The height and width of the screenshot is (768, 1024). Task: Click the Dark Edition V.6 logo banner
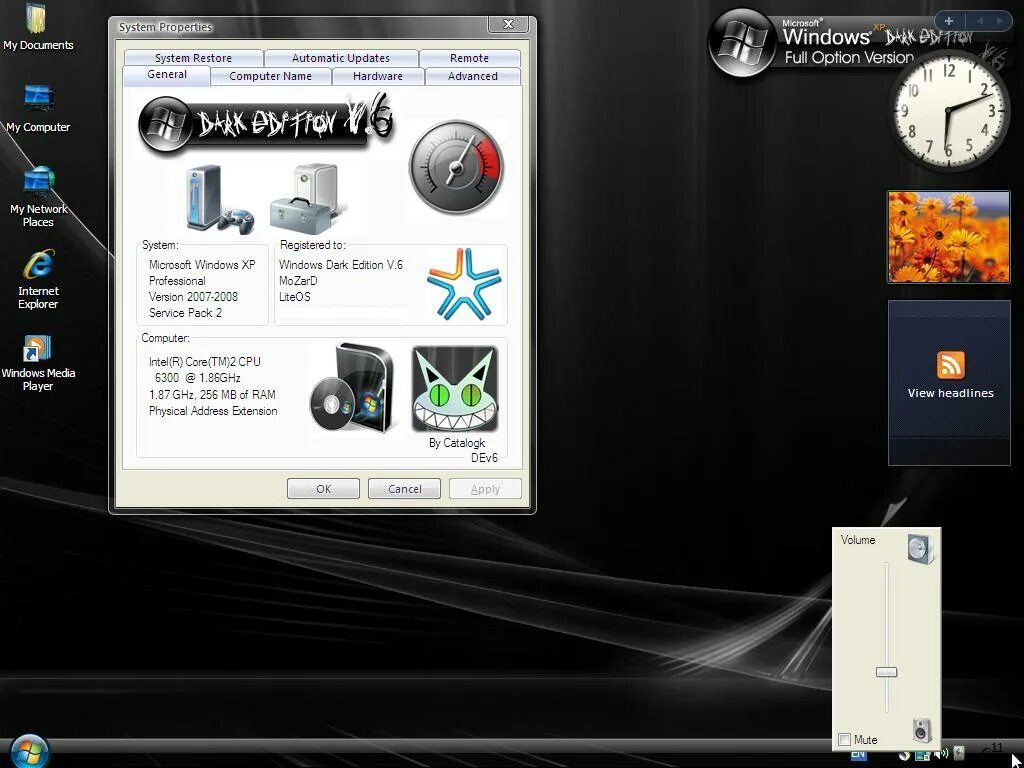266,123
